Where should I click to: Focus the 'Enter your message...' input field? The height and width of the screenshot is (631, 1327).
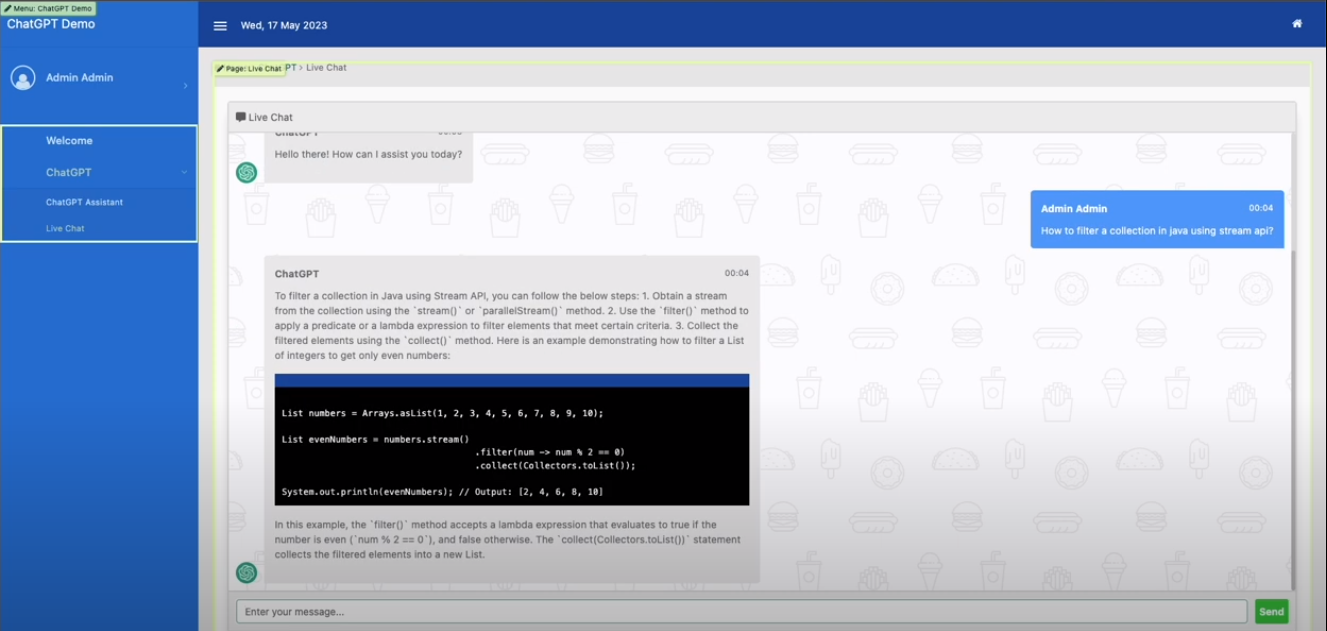coord(740,612)
